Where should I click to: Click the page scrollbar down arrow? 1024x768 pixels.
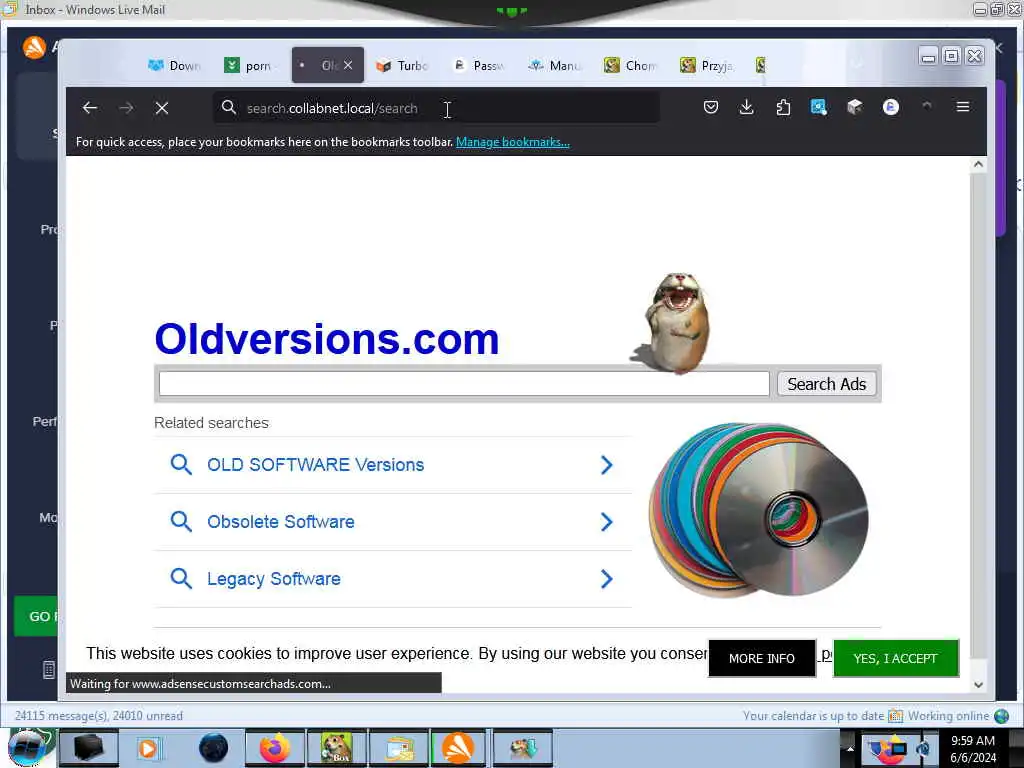(x=978, y=684)
